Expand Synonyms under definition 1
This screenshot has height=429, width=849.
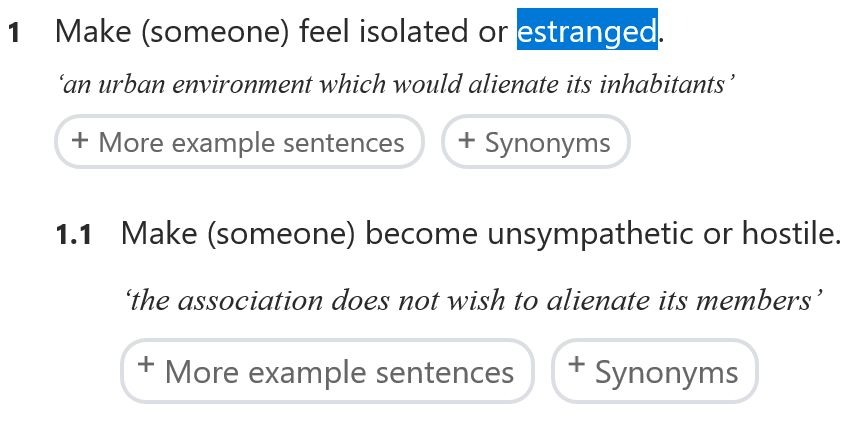click(535, 143)
